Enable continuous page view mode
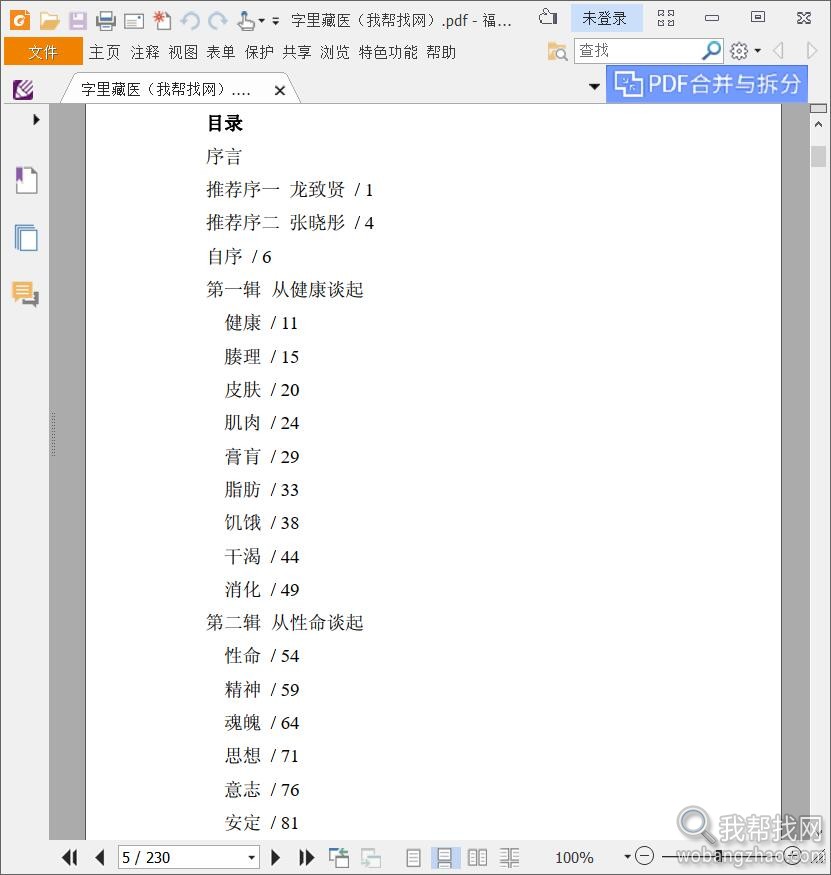The height and width of the screenshot is (875, 831). (x=445, y=857)
